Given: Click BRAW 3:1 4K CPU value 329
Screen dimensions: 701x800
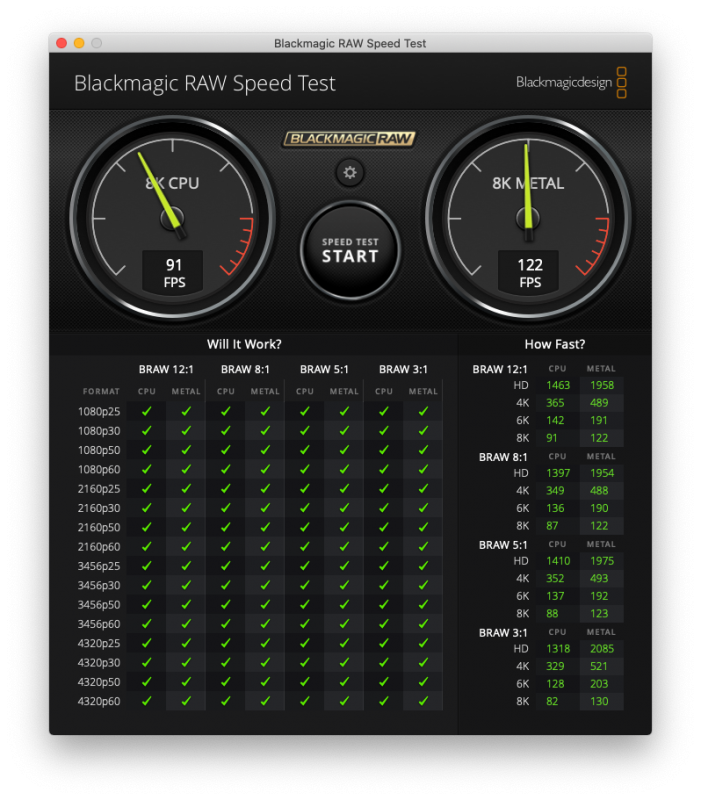Looking at the screenshot, I should (x=555, y=666).
